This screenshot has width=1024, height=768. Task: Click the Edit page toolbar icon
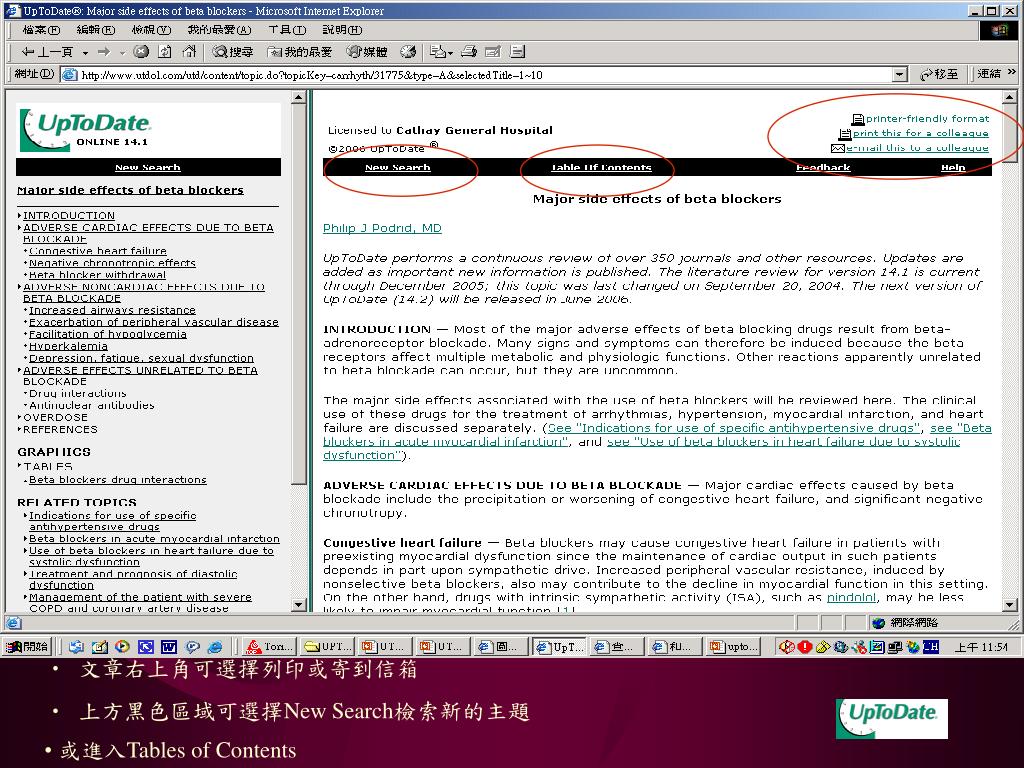click(492, 52)
